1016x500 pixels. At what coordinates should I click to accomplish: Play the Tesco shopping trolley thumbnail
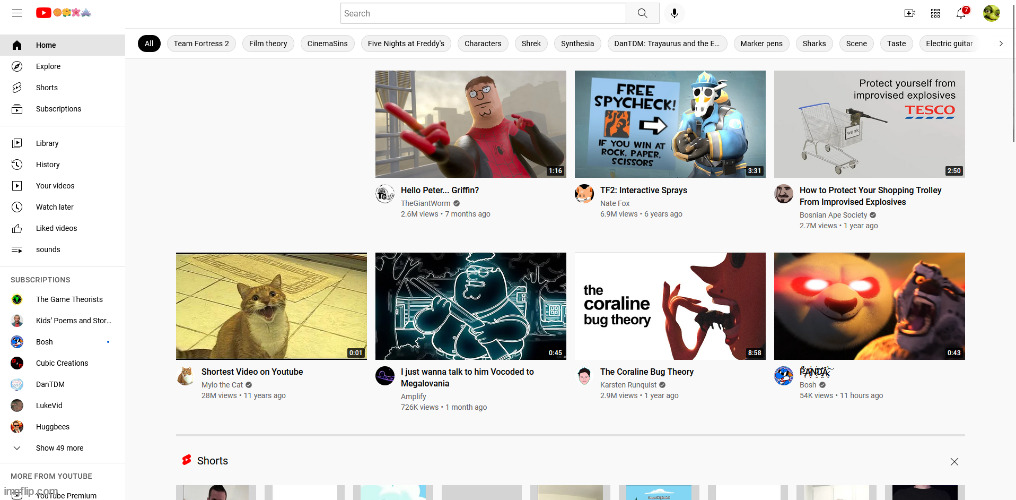point(870,124)
